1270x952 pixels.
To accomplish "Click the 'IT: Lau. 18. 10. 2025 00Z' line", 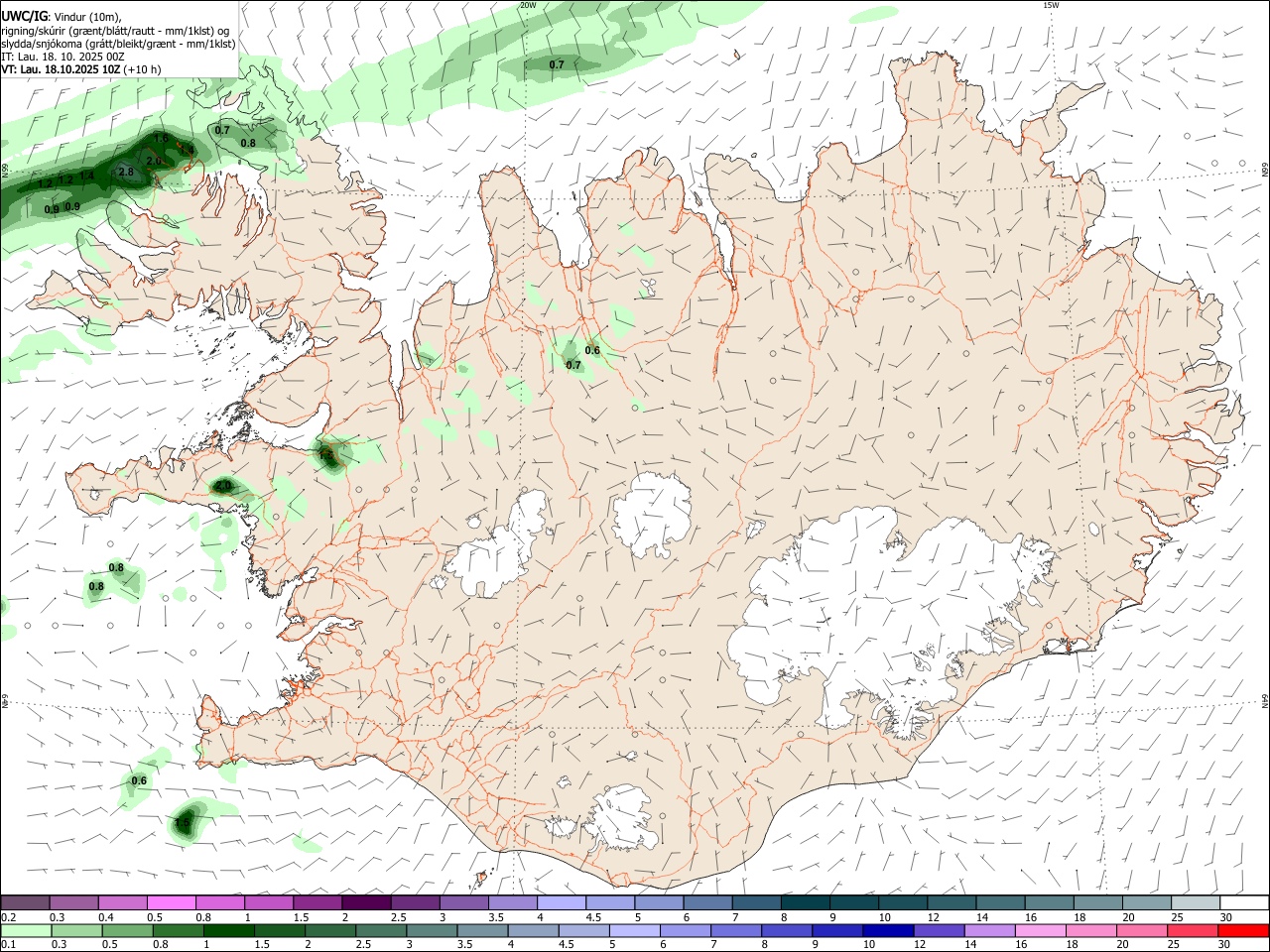I will coord(63,57).
